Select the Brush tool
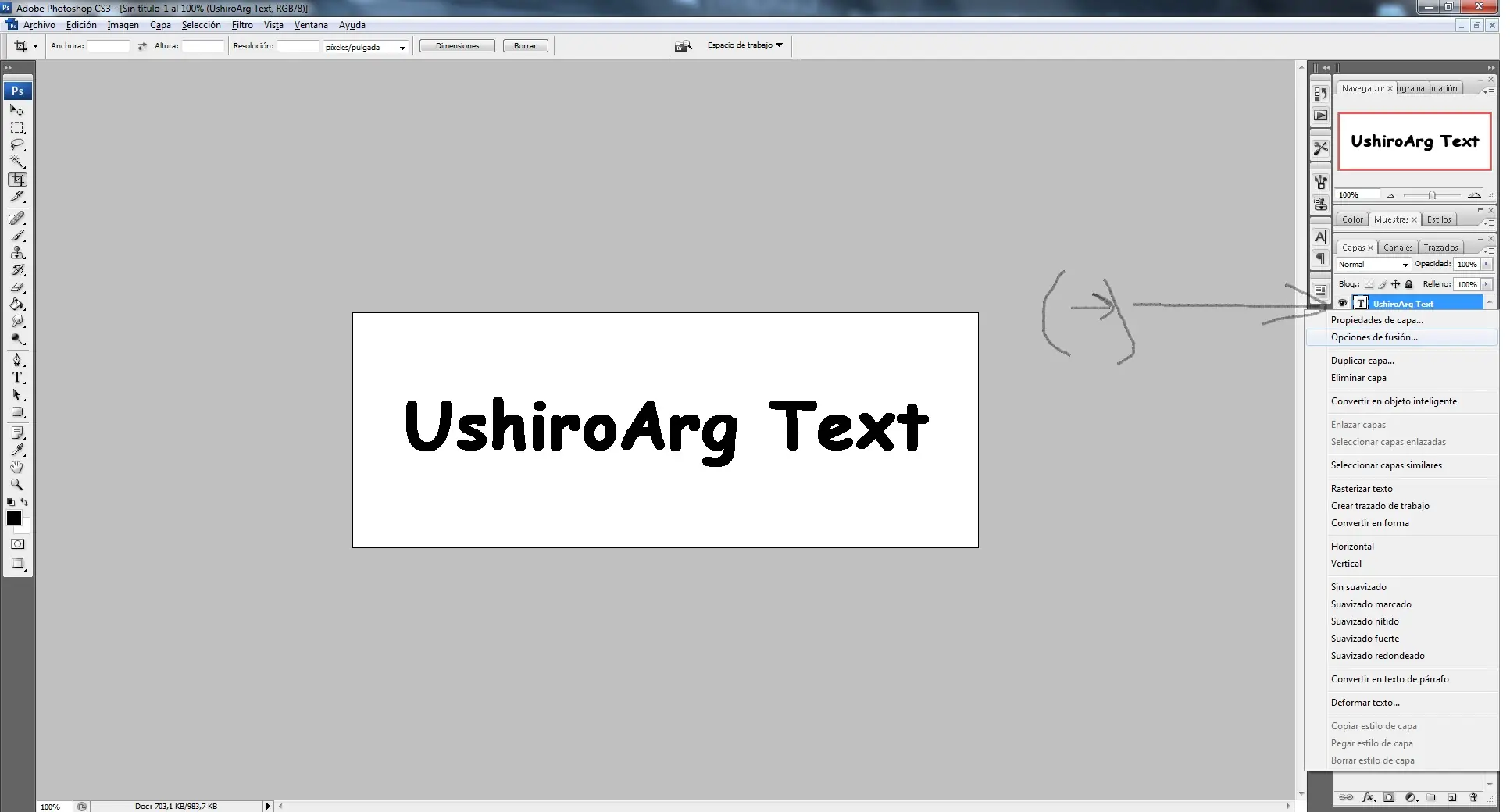This screenshot has height=812, width=1510. pyautogui.click(x=17, y=235)
